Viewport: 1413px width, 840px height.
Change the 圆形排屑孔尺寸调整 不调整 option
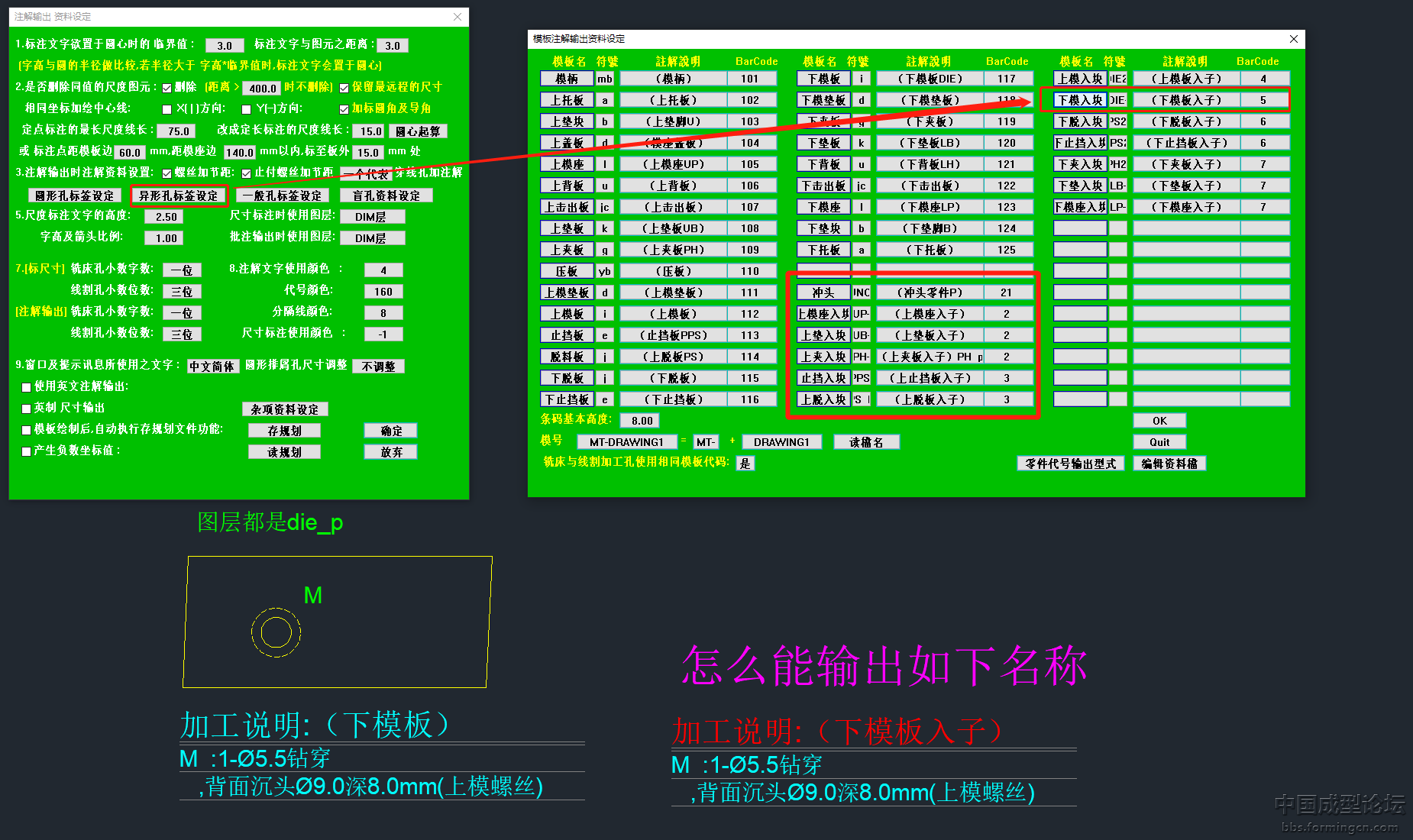378,367
